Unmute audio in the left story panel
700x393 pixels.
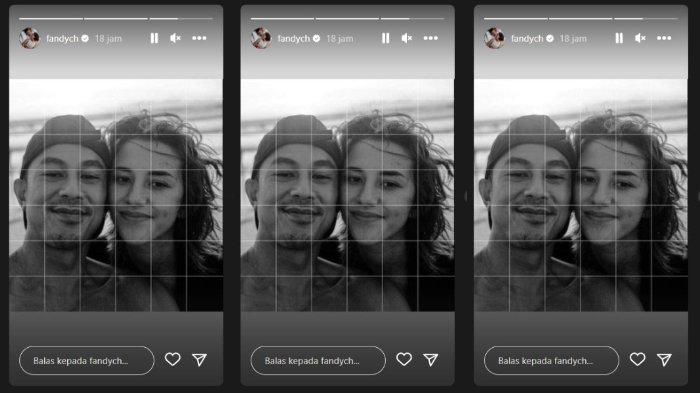point(175,38)
